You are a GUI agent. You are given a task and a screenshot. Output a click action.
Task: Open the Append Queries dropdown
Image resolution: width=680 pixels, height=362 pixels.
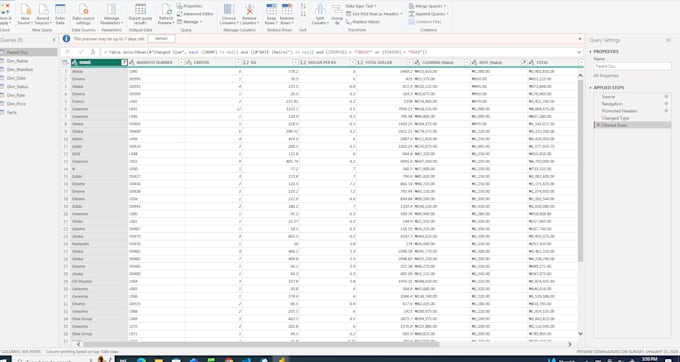[x=429, y=14]
